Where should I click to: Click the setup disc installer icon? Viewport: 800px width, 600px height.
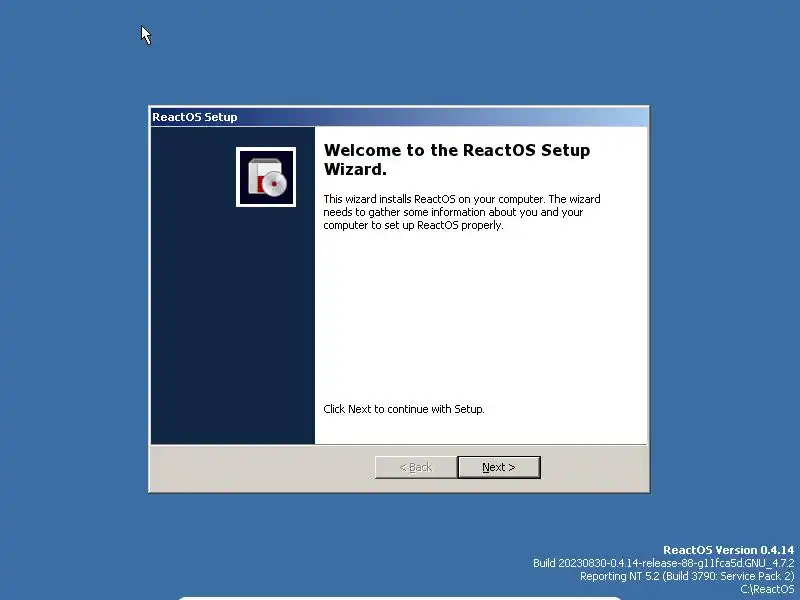coord(266,177)
